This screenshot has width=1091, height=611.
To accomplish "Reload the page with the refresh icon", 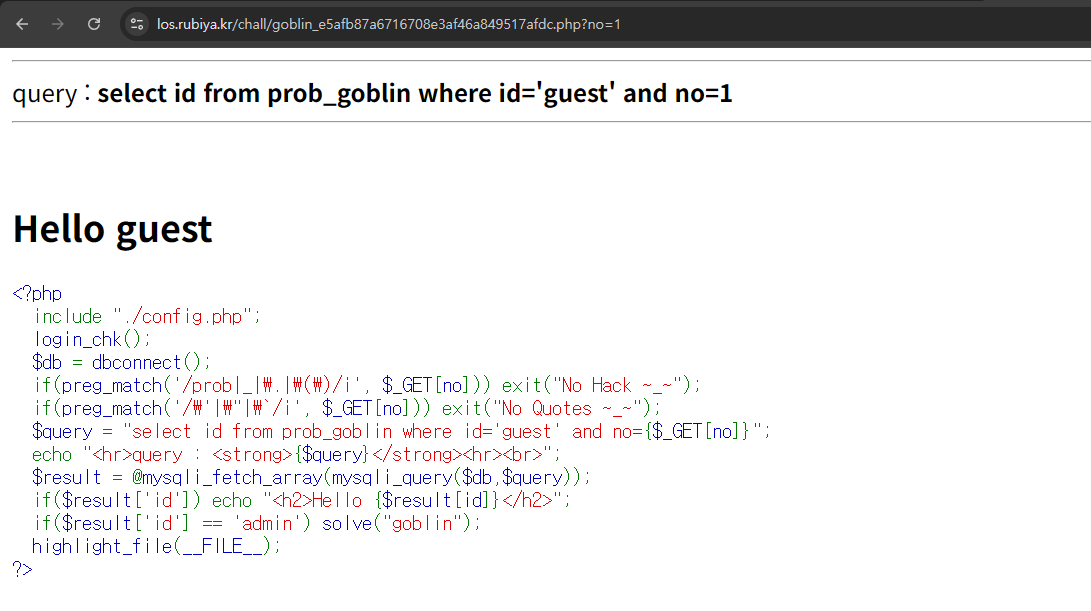I will [94, 24].
